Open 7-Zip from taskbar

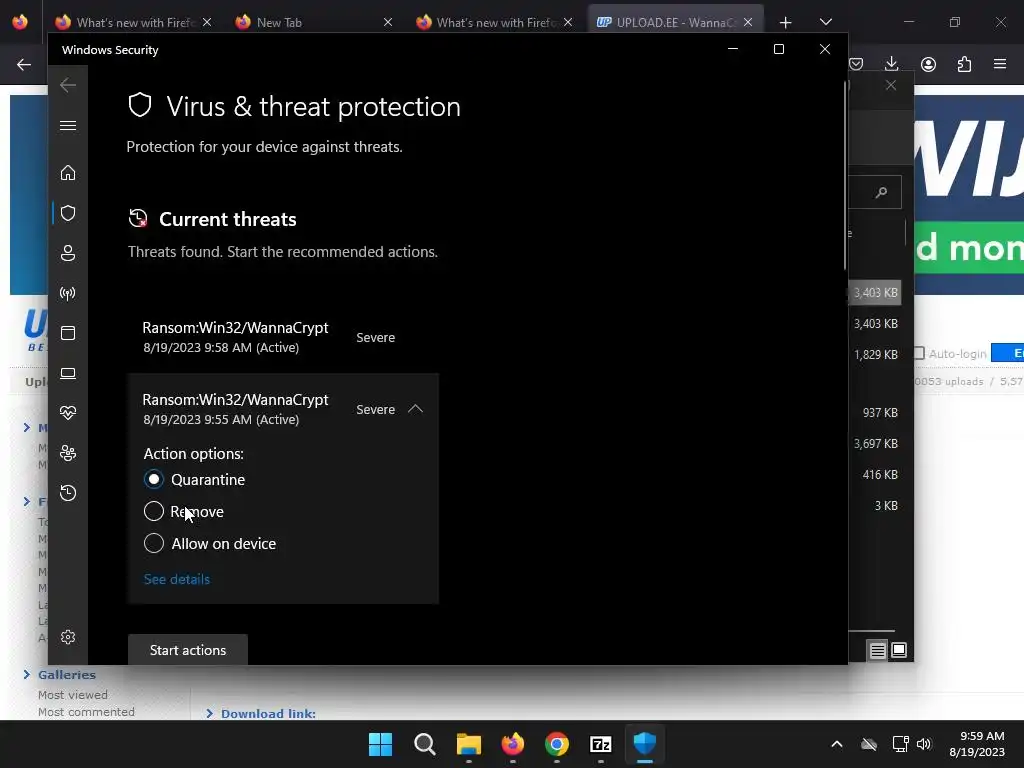point(601,744)
